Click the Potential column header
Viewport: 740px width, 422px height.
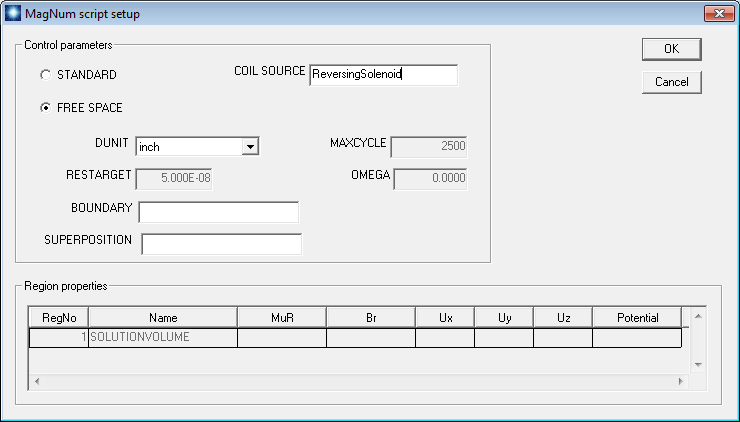pos(636,318)
